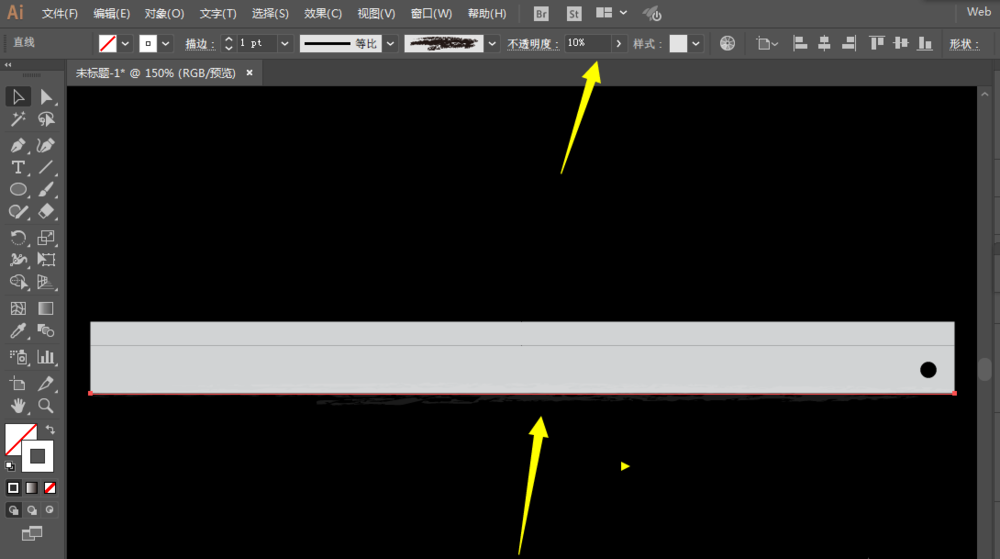Select the Rotate tool
This screenshot has height=559, width=1000.
click(18, 238)
